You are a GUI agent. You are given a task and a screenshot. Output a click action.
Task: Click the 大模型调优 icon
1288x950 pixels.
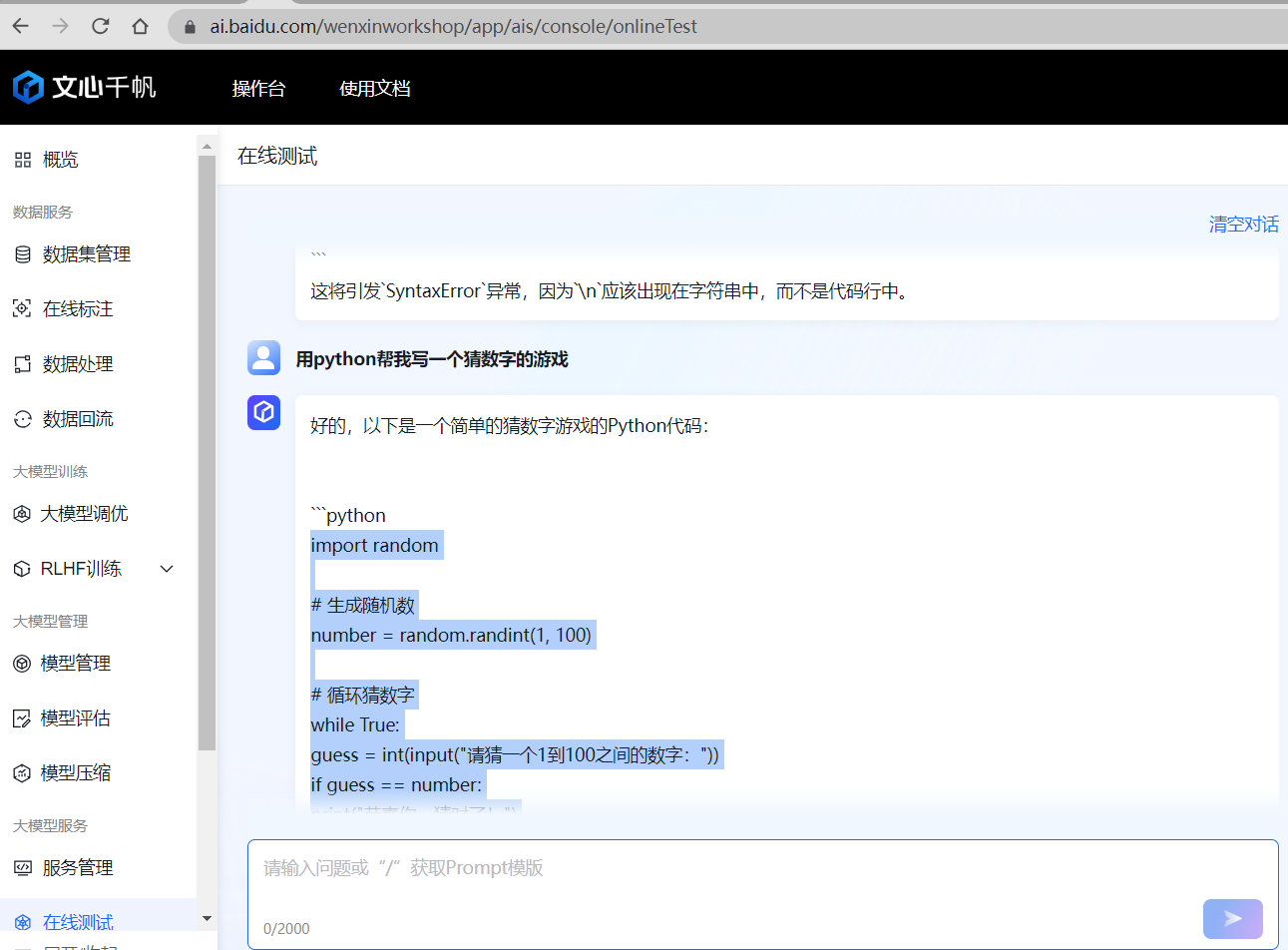[22, 514]
